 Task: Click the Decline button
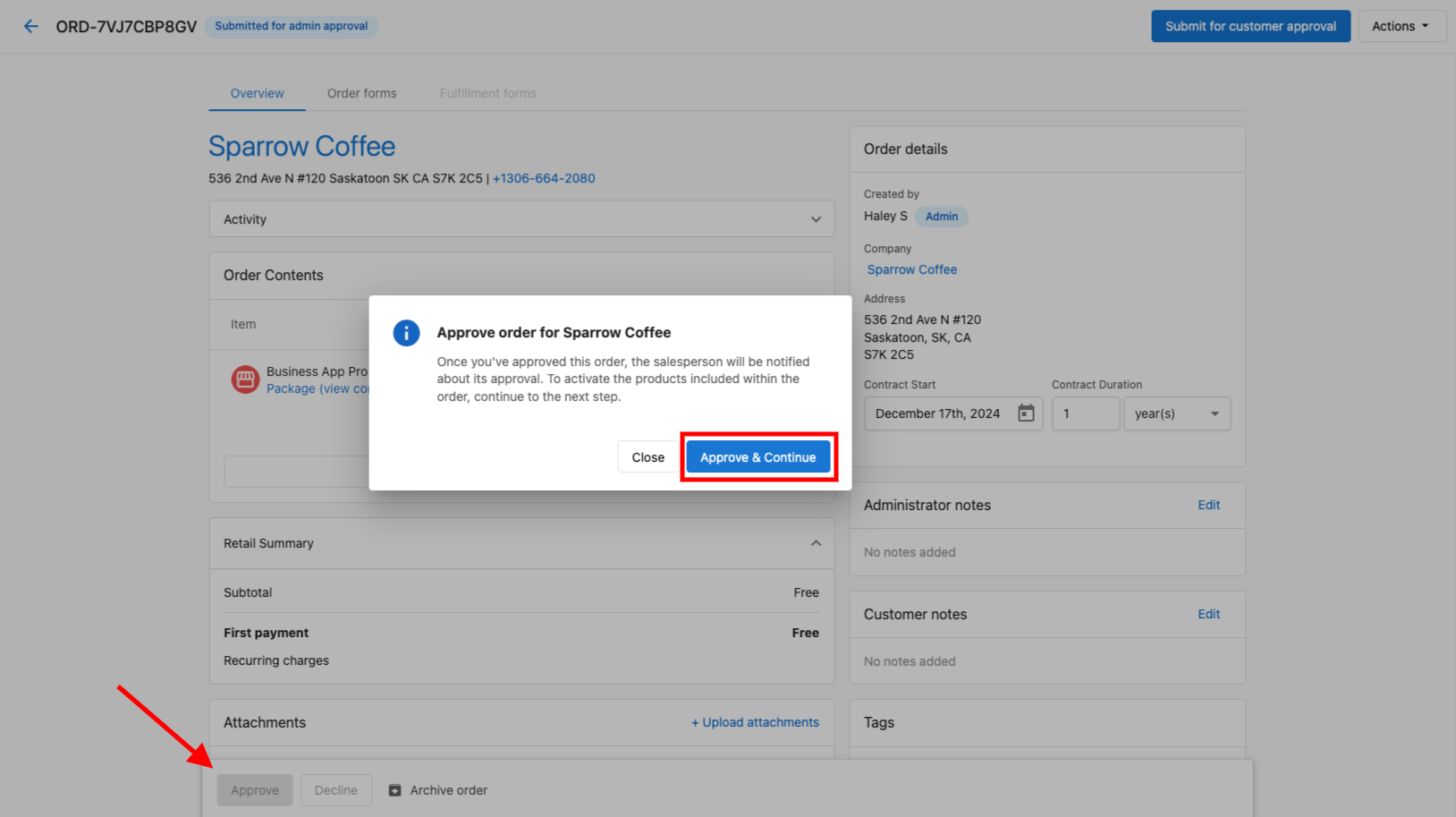336,790
